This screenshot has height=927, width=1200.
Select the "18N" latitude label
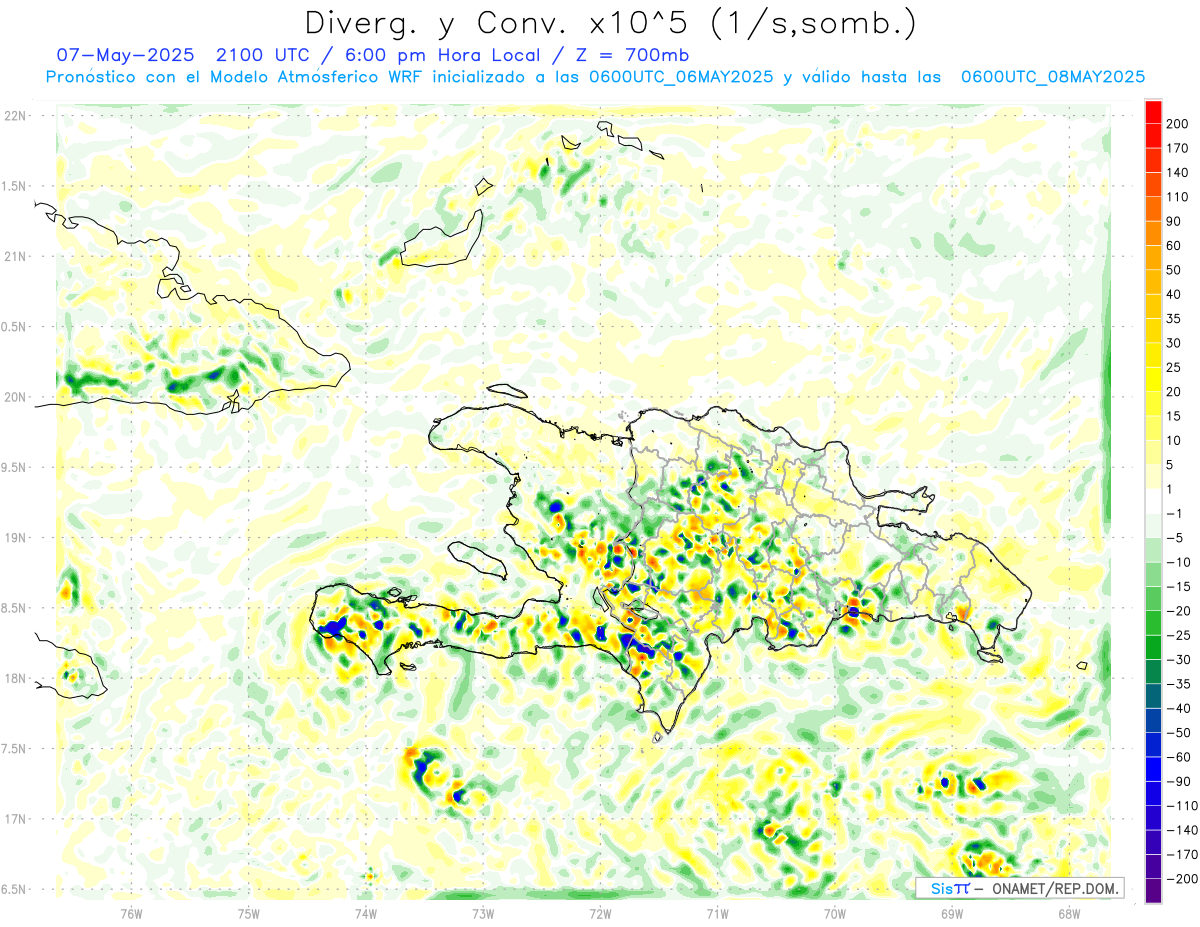(15, 678)
